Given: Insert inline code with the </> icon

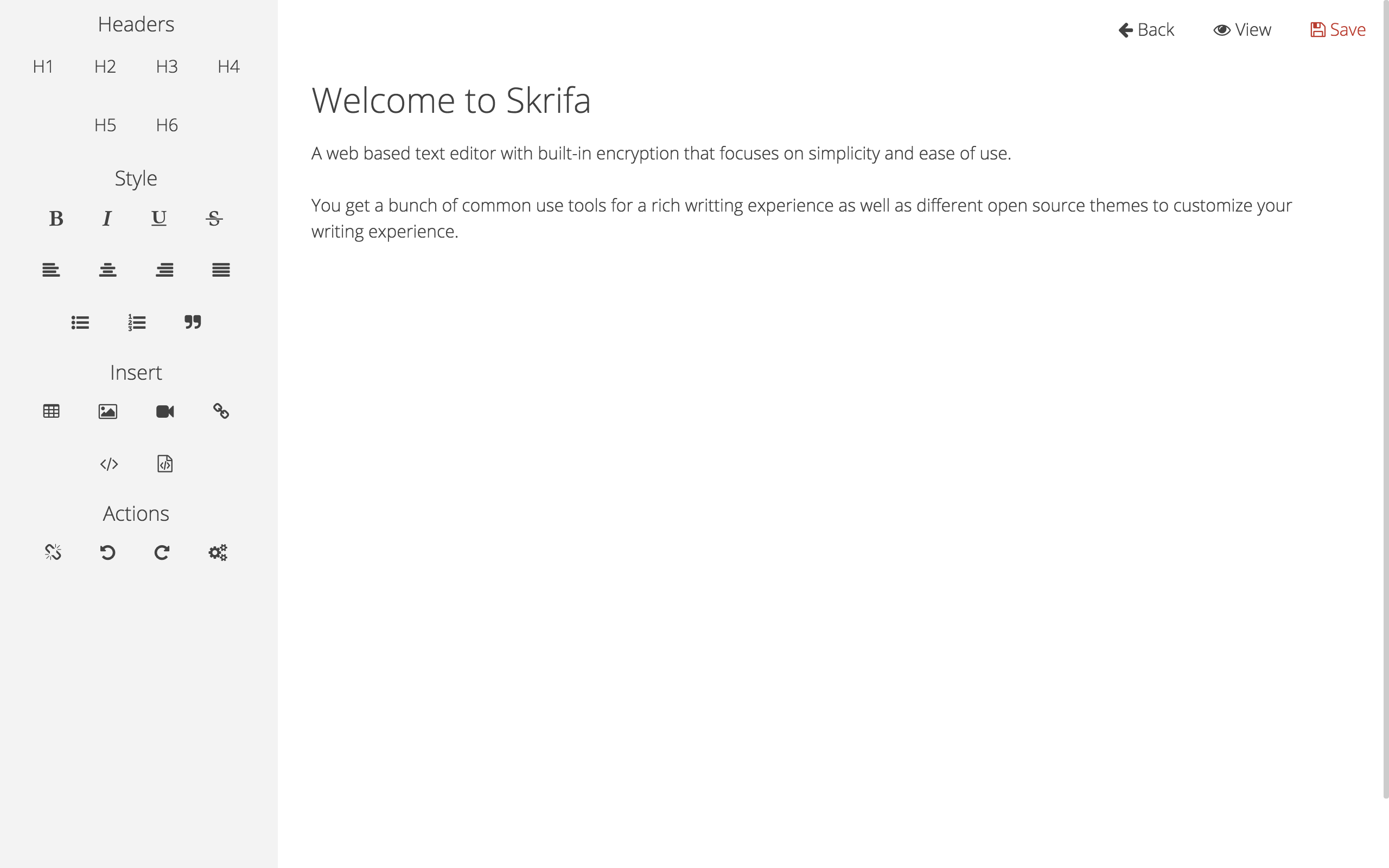Looking at the screenshot, I should (109, 464).
